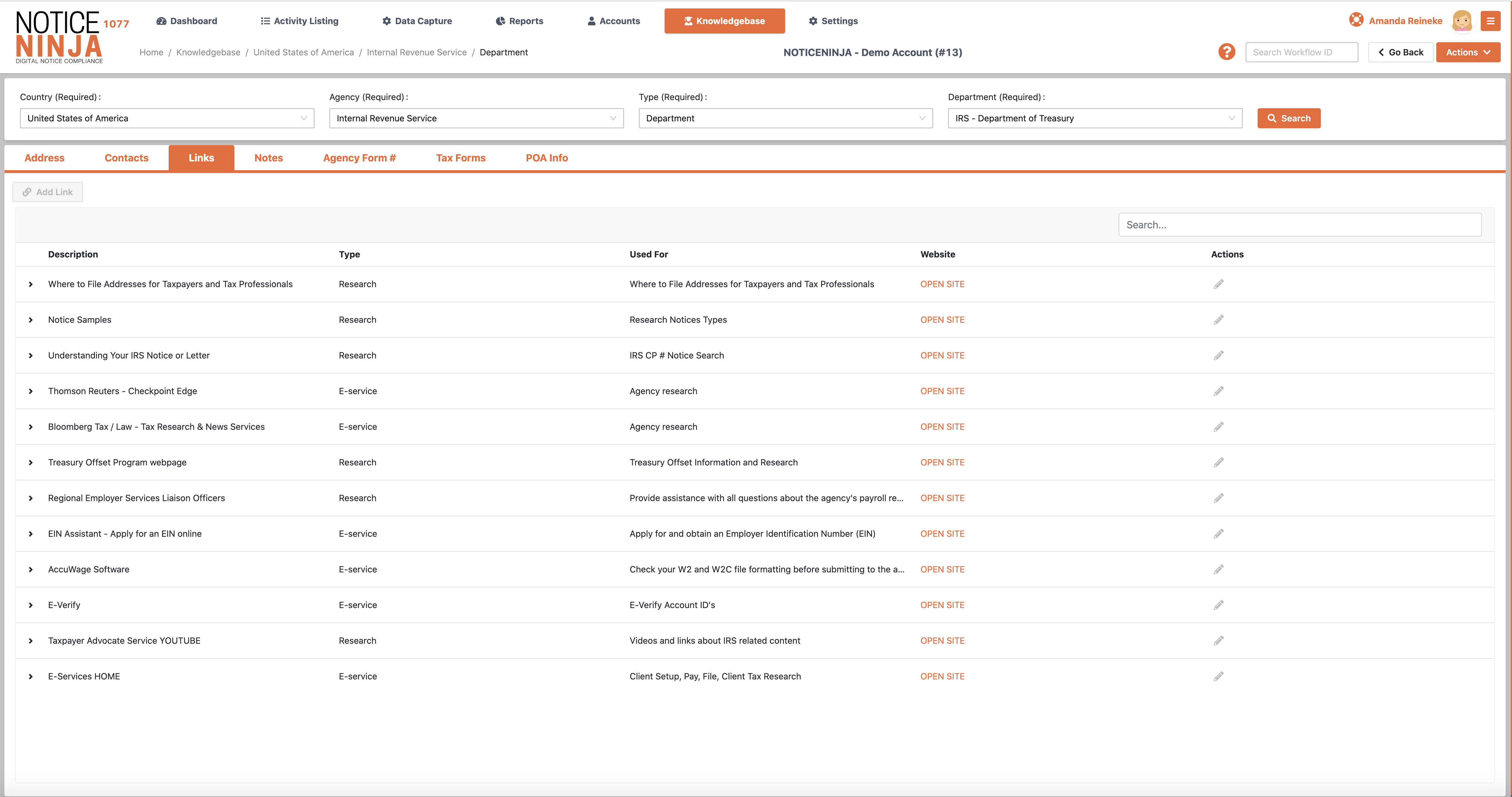The height and width of the screenshot is (797, 1512).
Task: Open Activity Listing in the top navigation
Action: [299, 21]
